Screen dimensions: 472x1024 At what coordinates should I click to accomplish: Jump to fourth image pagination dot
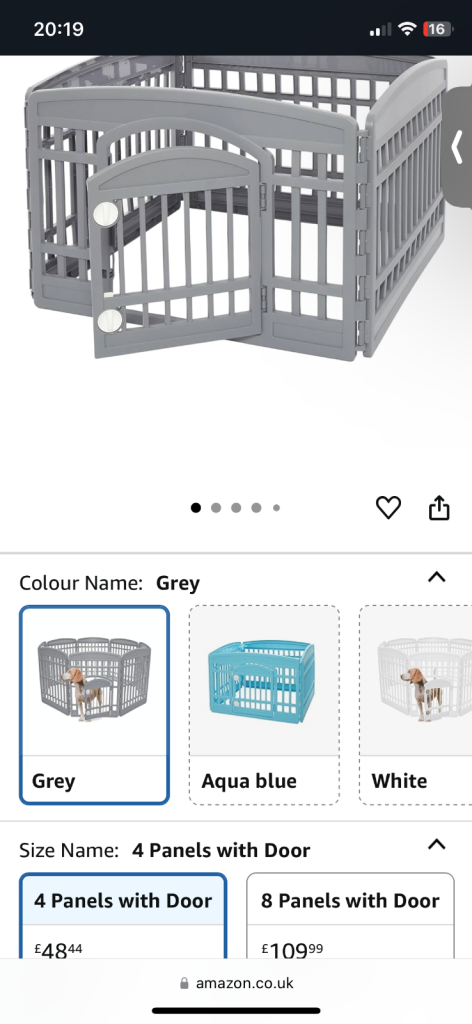pyautogui.click(x=257, y=508)
